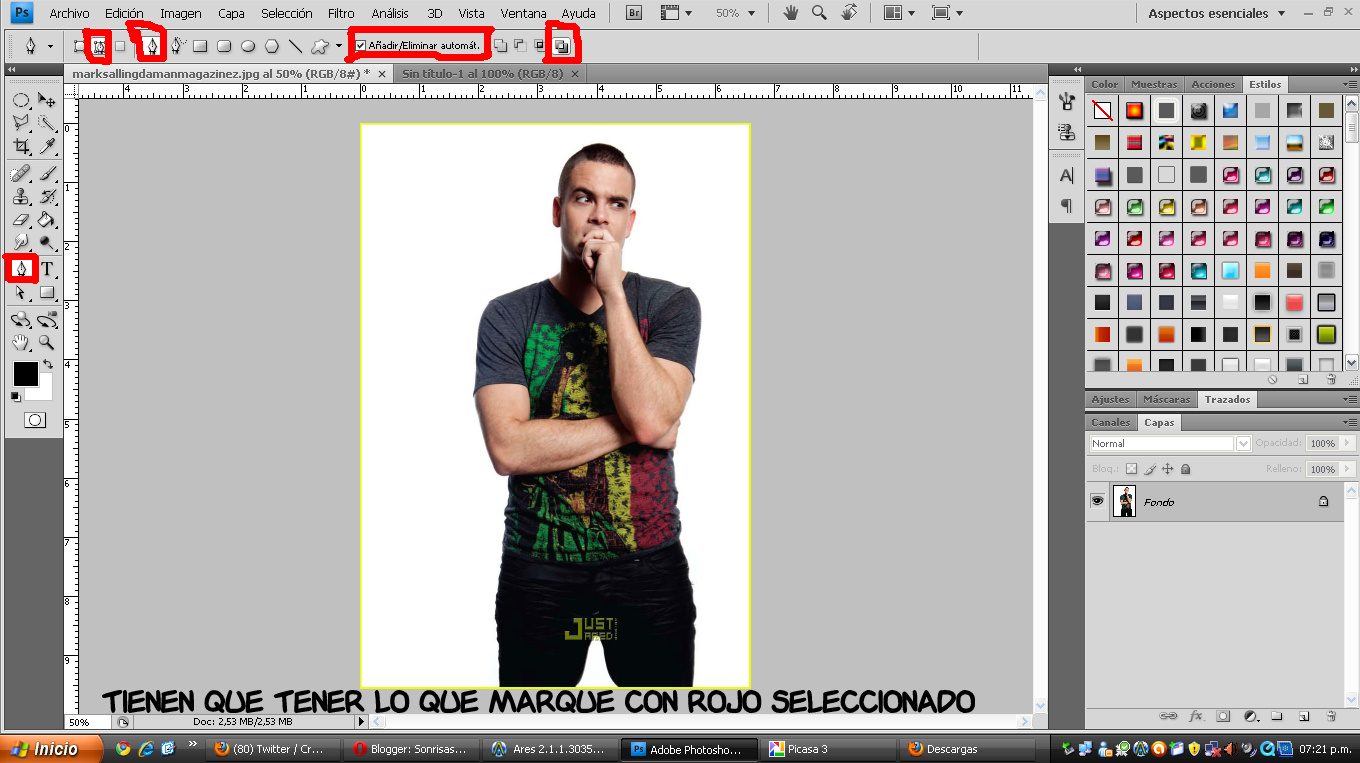Viewport: 1360px width, 763px height.
Task: Click the Windows Inicio start button
Action: click(52, 748)
